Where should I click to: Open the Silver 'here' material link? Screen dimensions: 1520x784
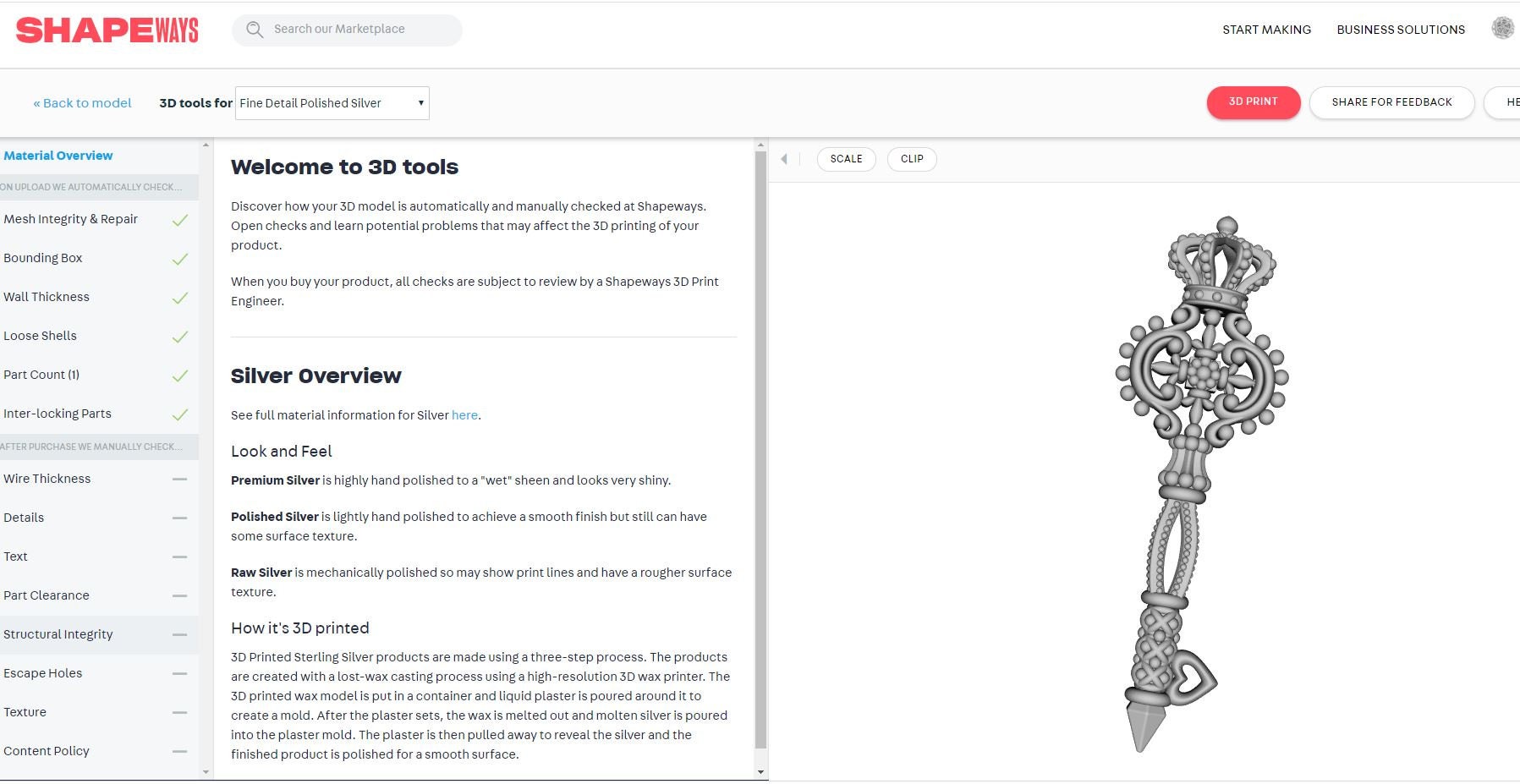464,415
